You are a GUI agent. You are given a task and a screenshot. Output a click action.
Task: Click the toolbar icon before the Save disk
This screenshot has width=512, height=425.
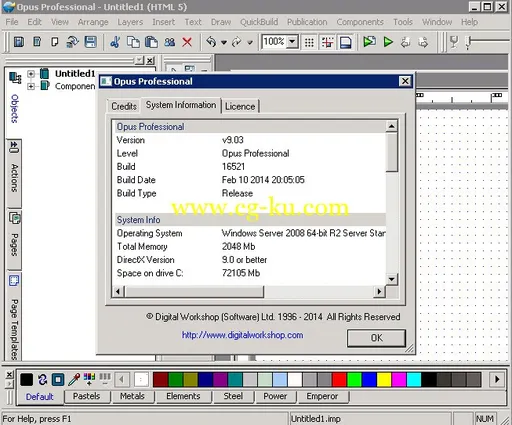tap(72, 42)
